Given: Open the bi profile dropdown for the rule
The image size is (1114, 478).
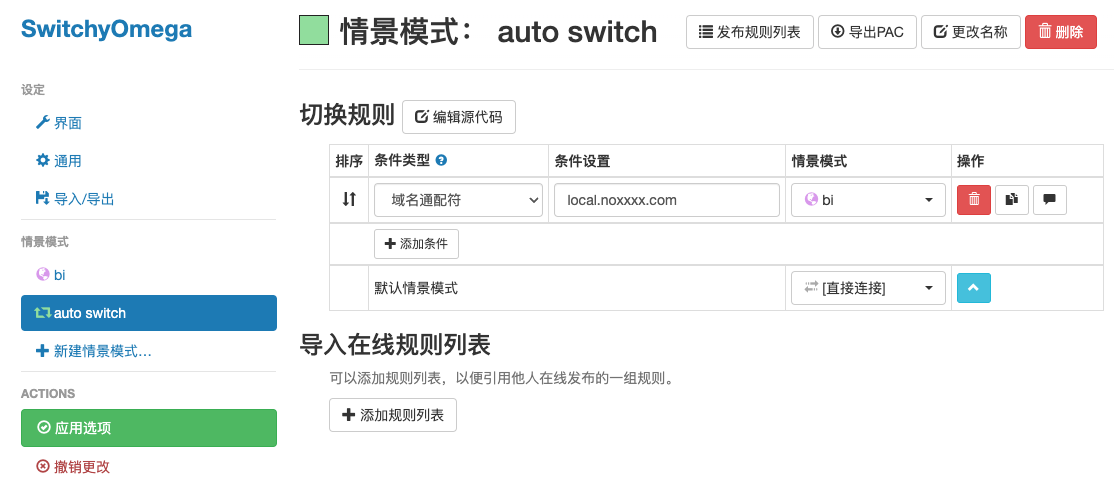Looking at the screenshot, I should click(868, 200).
